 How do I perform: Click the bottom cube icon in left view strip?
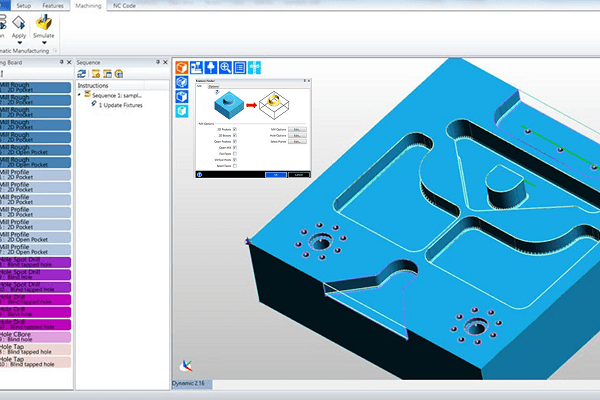[182, 112]
